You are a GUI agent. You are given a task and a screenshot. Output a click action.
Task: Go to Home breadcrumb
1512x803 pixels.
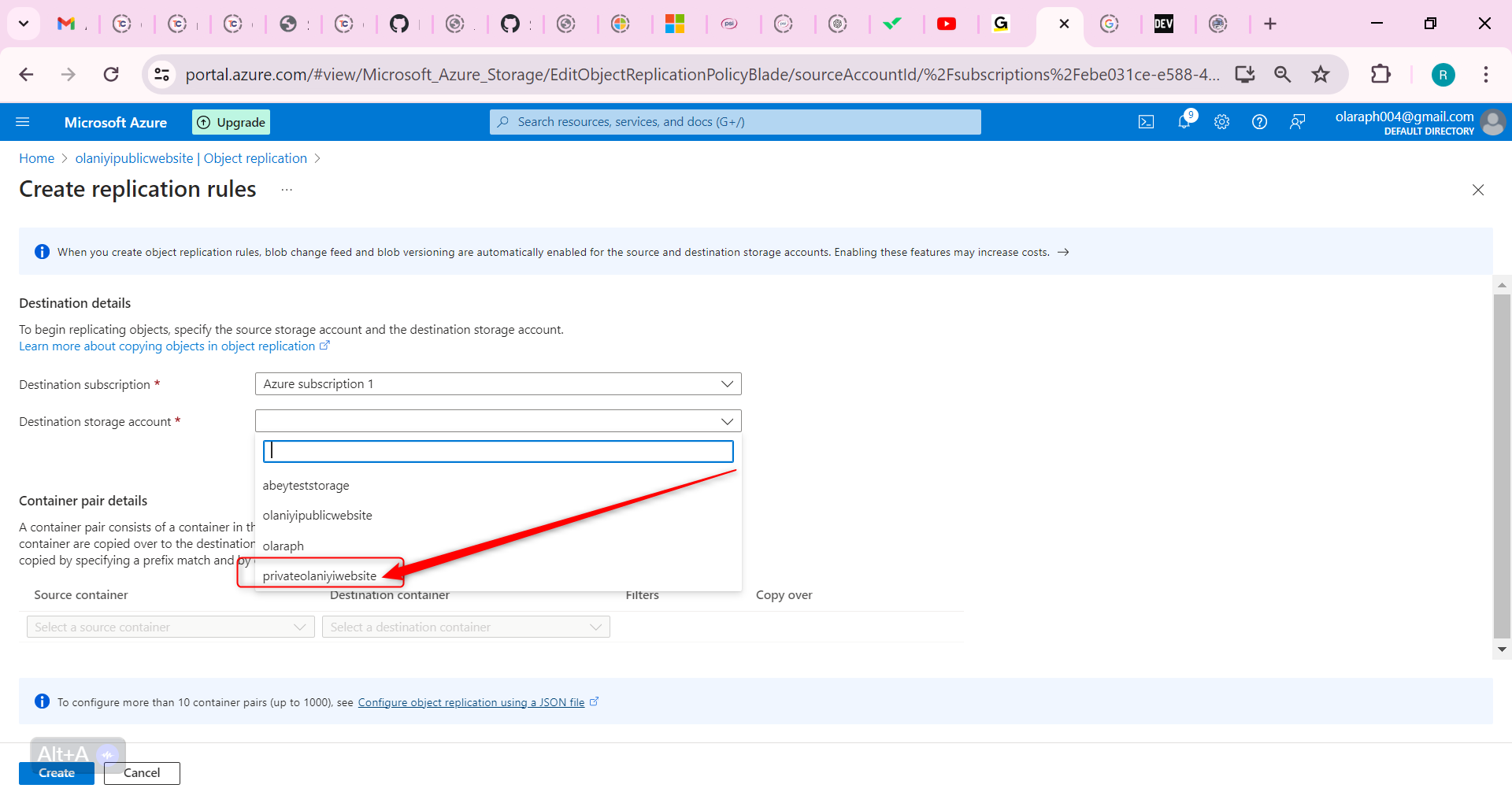(37, 158)
